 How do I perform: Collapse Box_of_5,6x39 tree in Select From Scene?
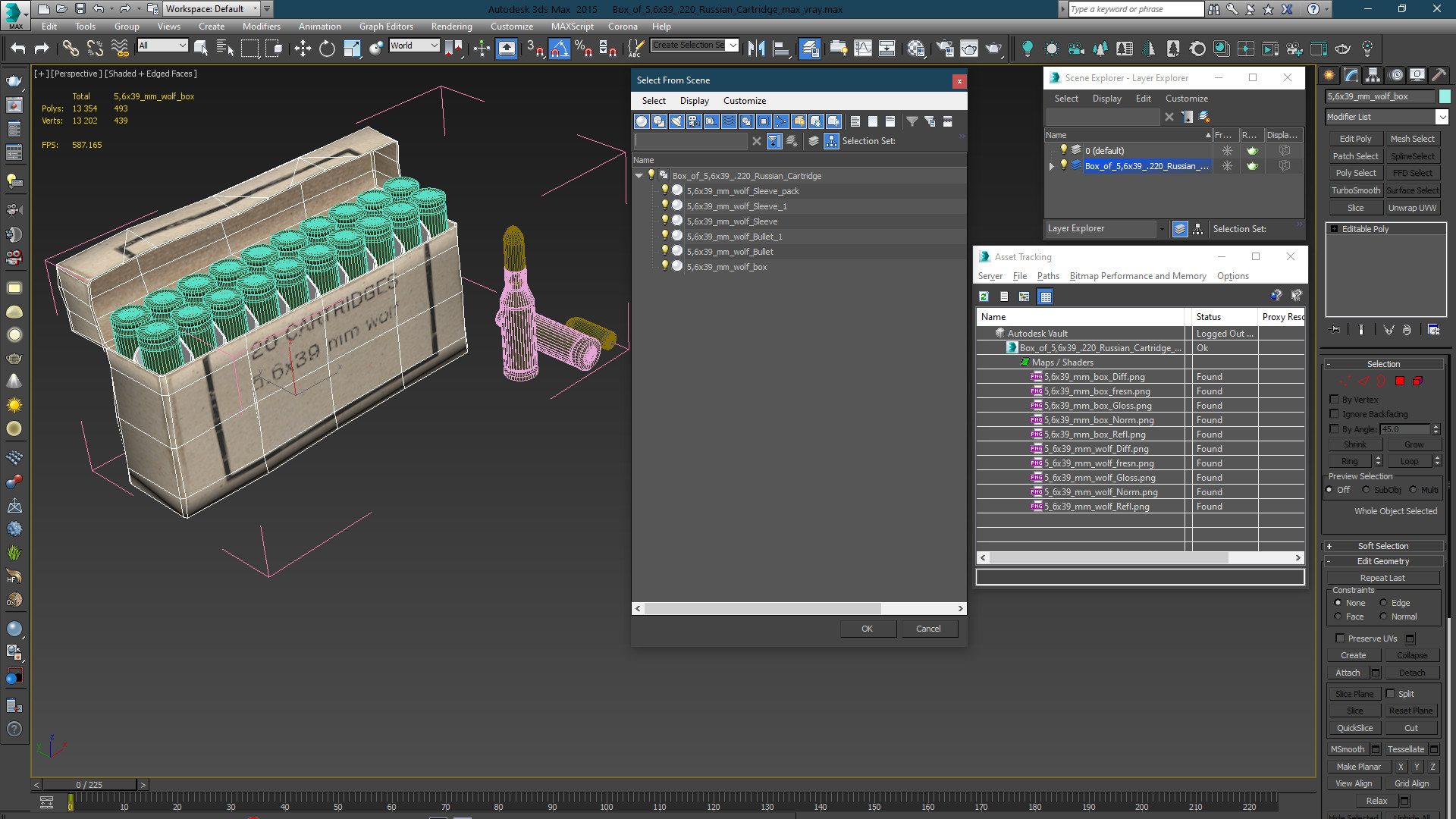click(639, 176)
